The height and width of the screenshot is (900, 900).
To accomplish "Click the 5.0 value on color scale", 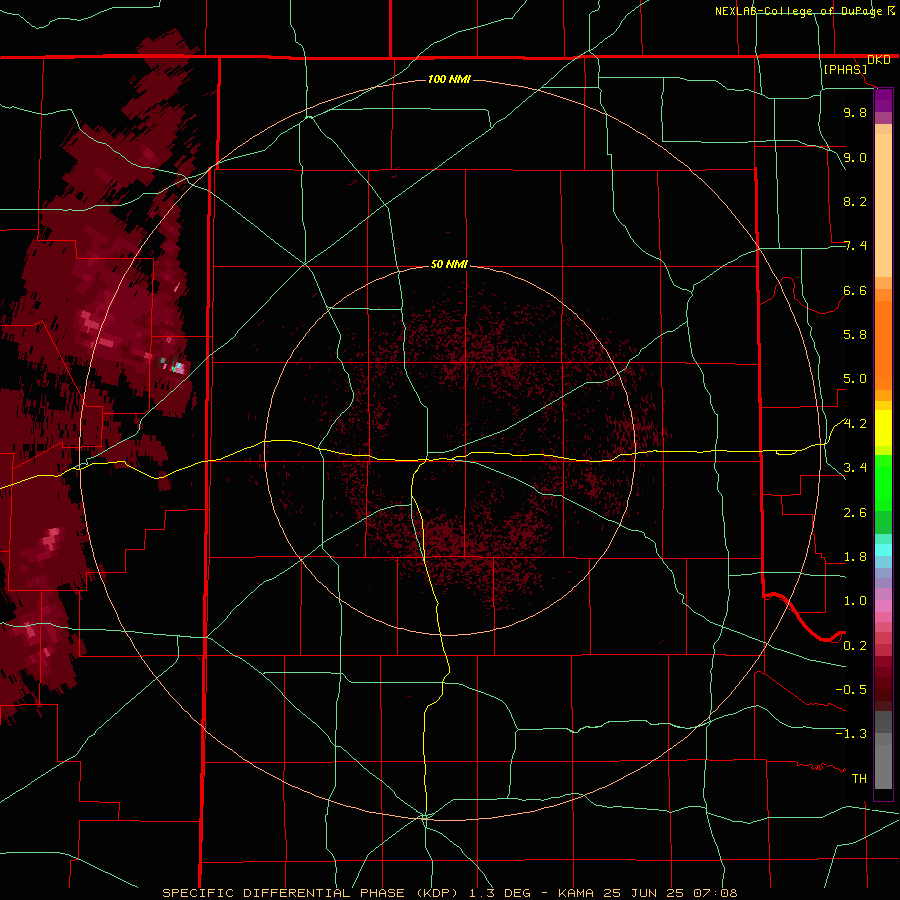I will point(855,379).
